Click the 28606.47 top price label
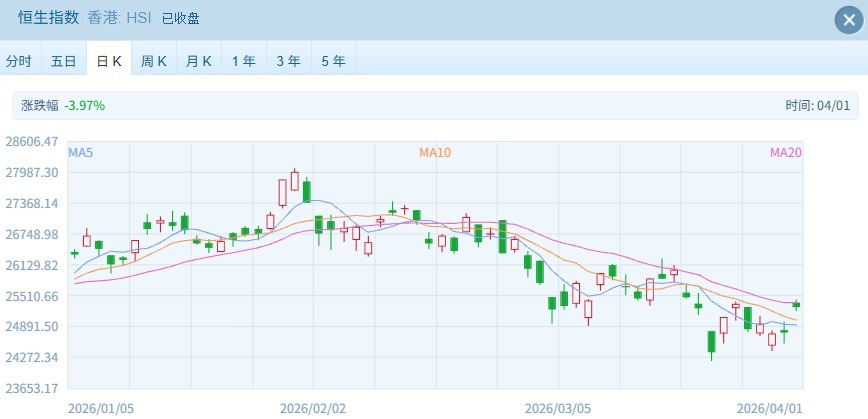The image size is (868, 419). tap(32, 143)
